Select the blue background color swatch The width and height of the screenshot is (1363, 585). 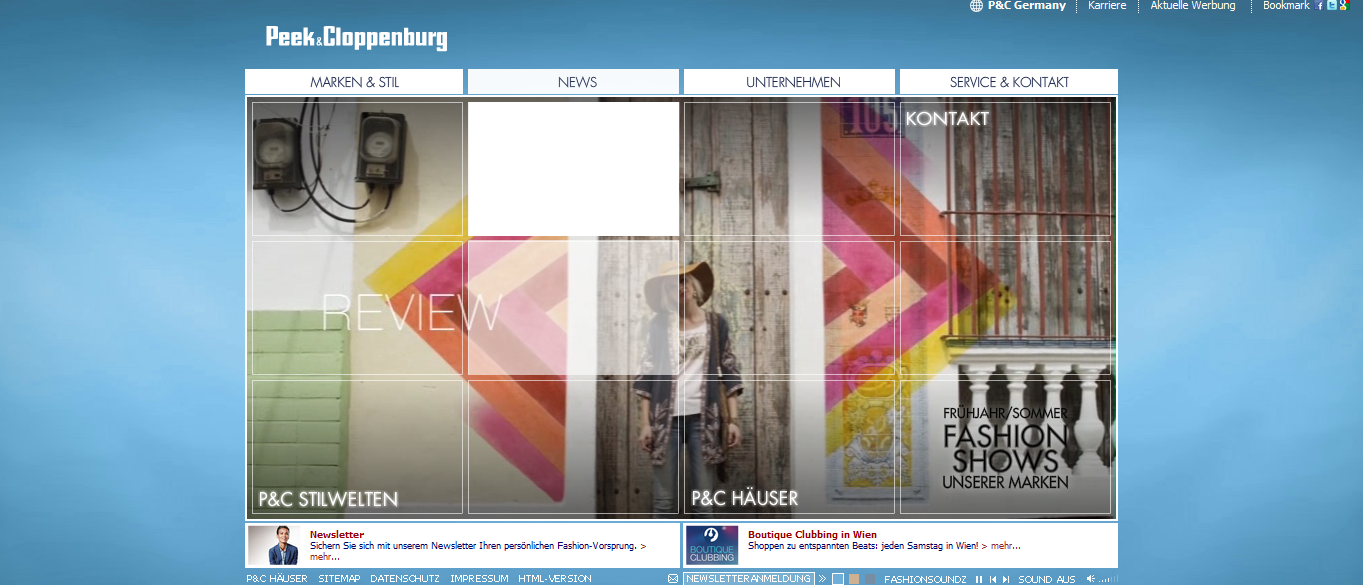pos(838,579)
